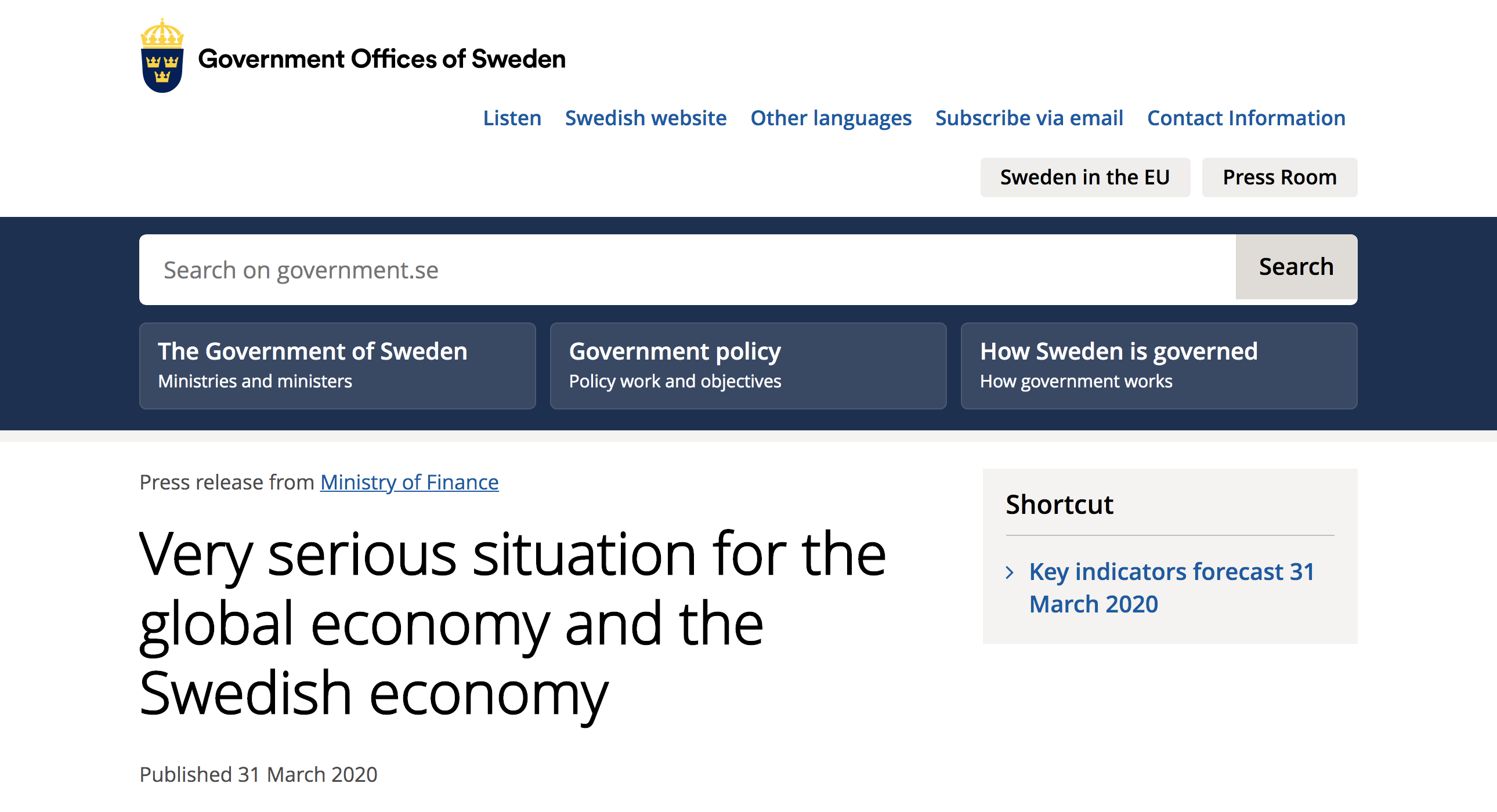Viewport: 1497px width, 812px height.
Task: Expand The Government of Sweden menu
Action: tap(337, 366)
